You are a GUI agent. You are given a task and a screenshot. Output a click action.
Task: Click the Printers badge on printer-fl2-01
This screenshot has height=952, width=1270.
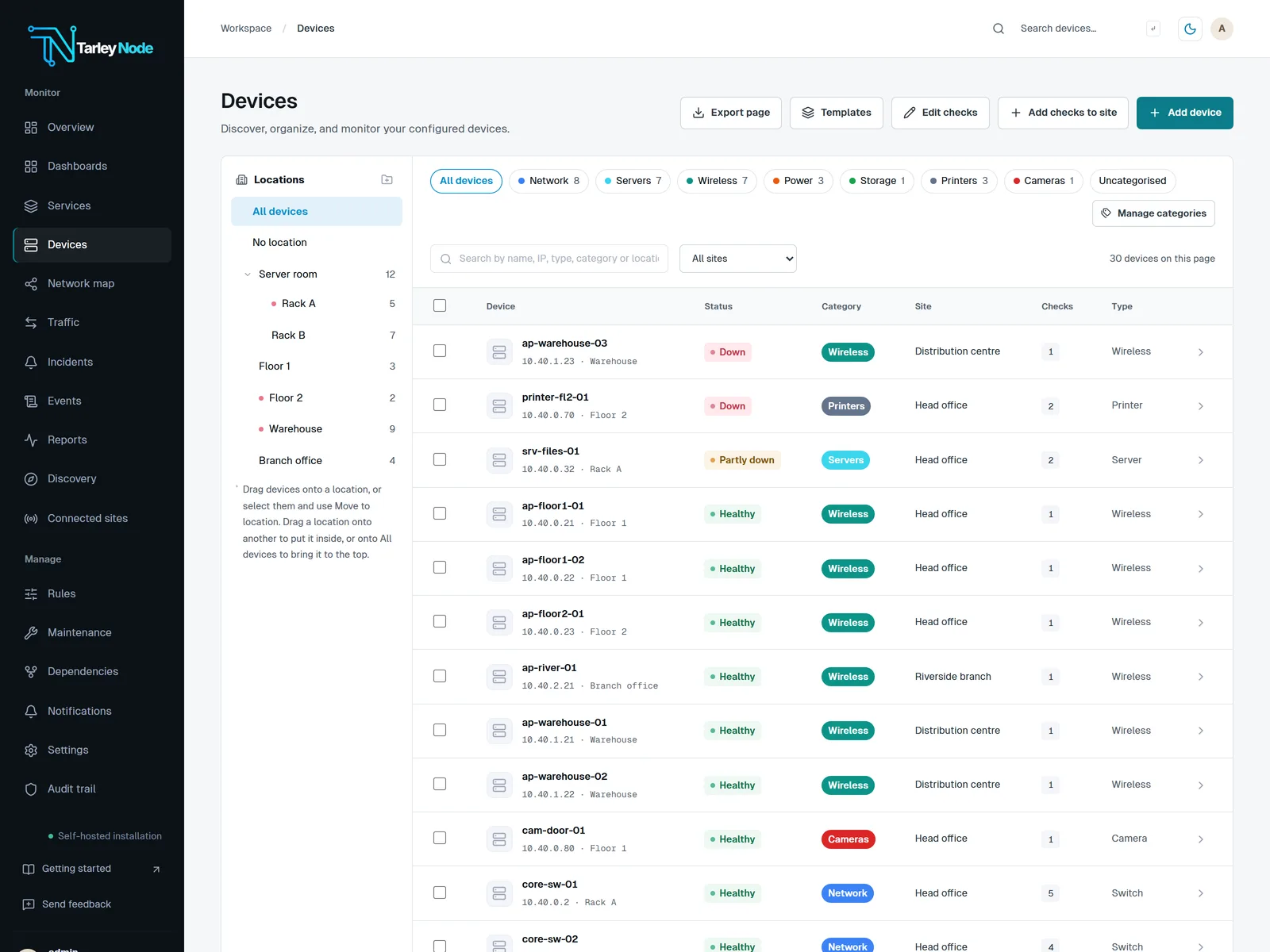[846, 406]
